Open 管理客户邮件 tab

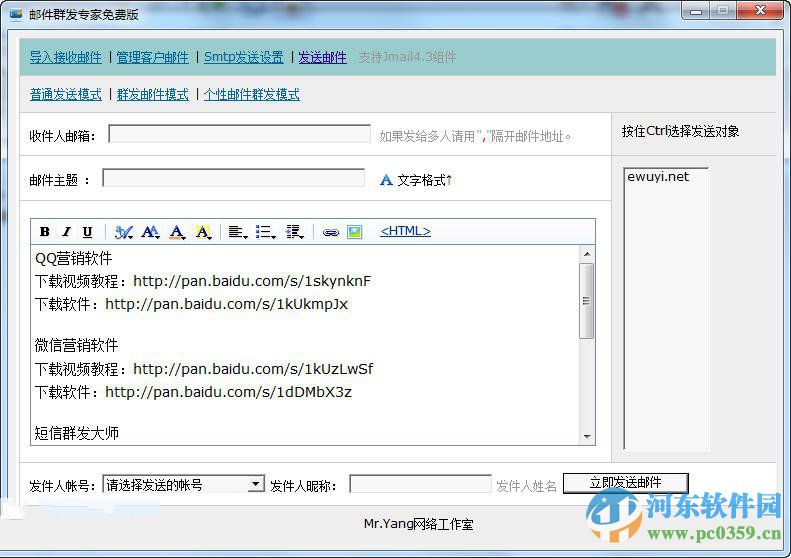152,57
